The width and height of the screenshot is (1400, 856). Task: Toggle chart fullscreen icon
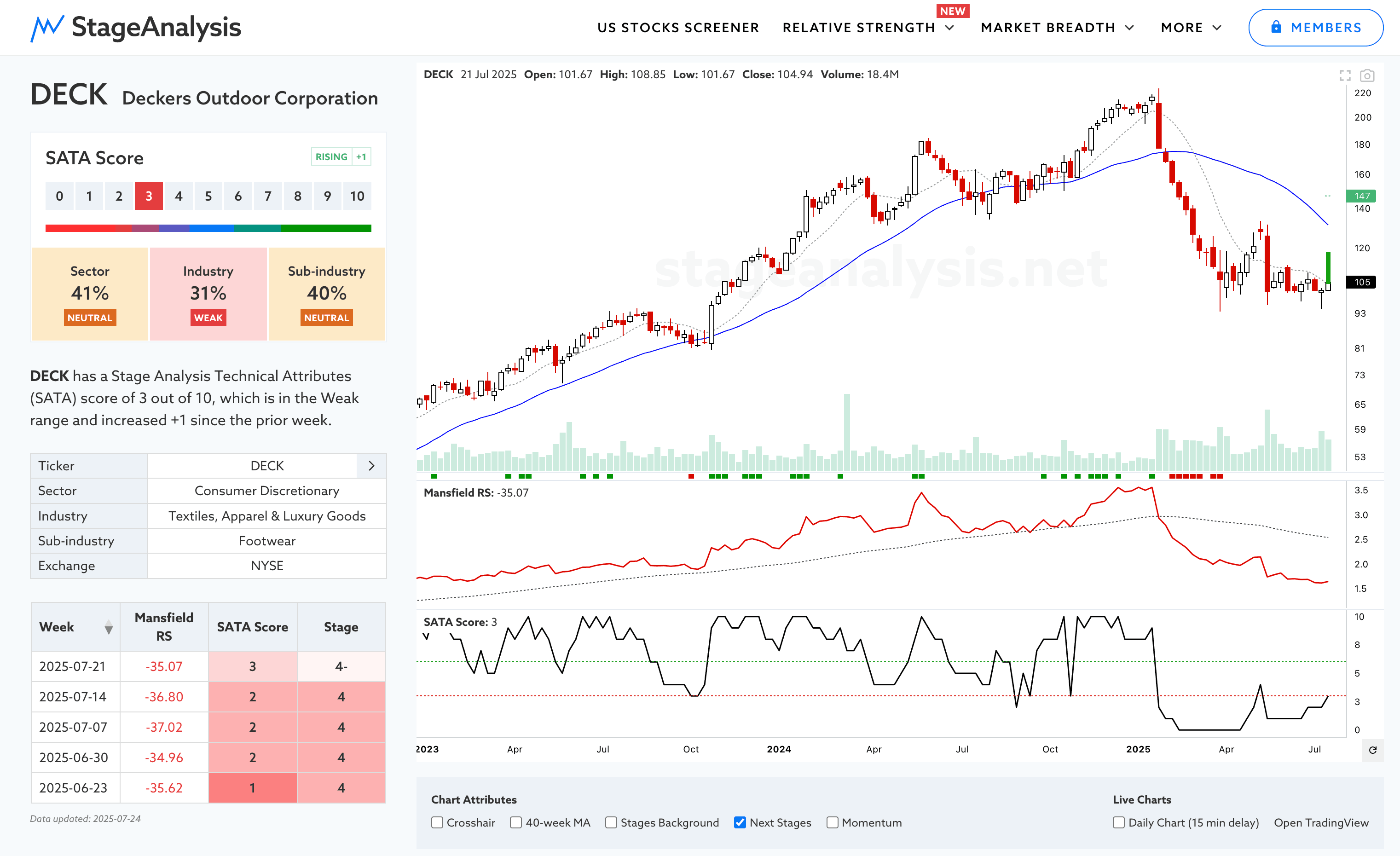coord(1345,75)
